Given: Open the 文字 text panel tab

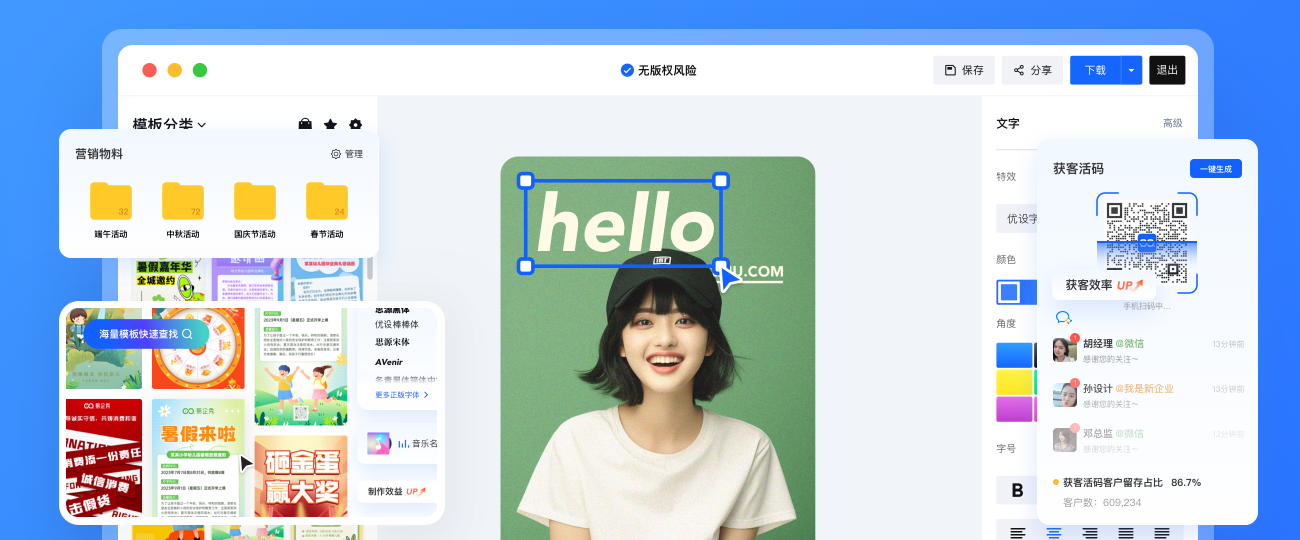Looking at the screenshot, I should pos(1008,123).
